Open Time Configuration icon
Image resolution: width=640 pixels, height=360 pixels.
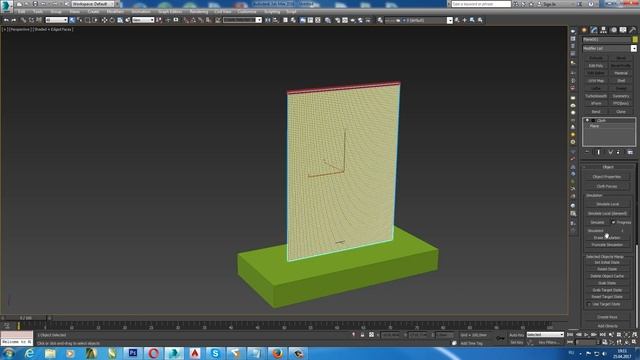tap(604, 342)
